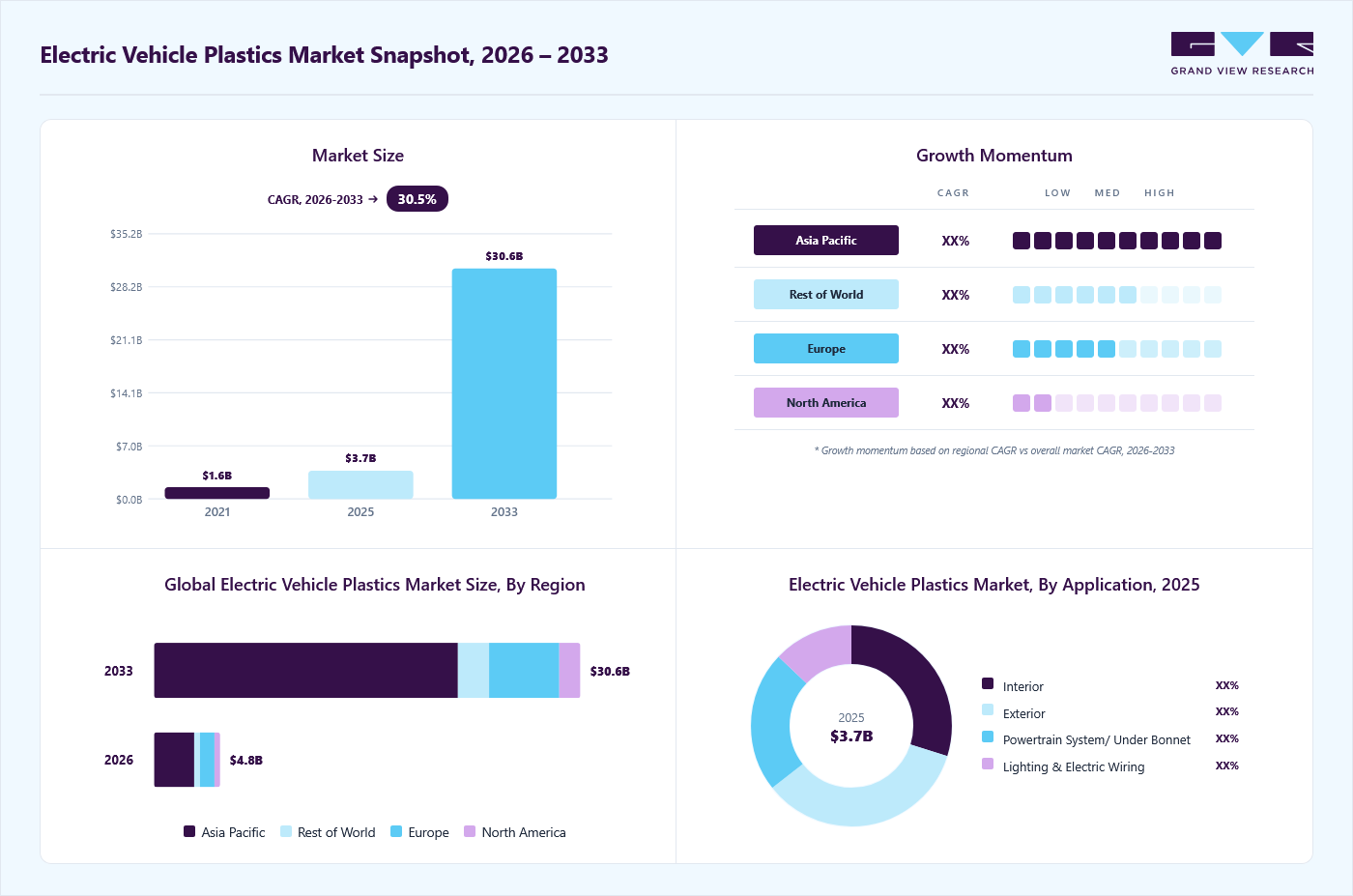Click the Grand View Research logo
This screenshot has width=1353, height=896.
click(x=1242, y=54)
